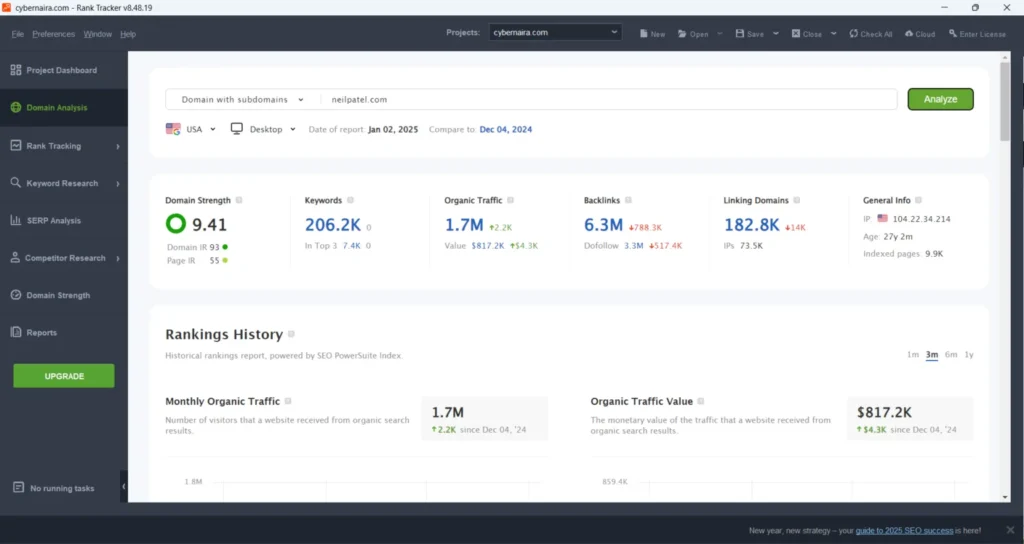The image size is (1024, 544).
Task: Click the Check All toolbar icon
Action: [854, 33]
